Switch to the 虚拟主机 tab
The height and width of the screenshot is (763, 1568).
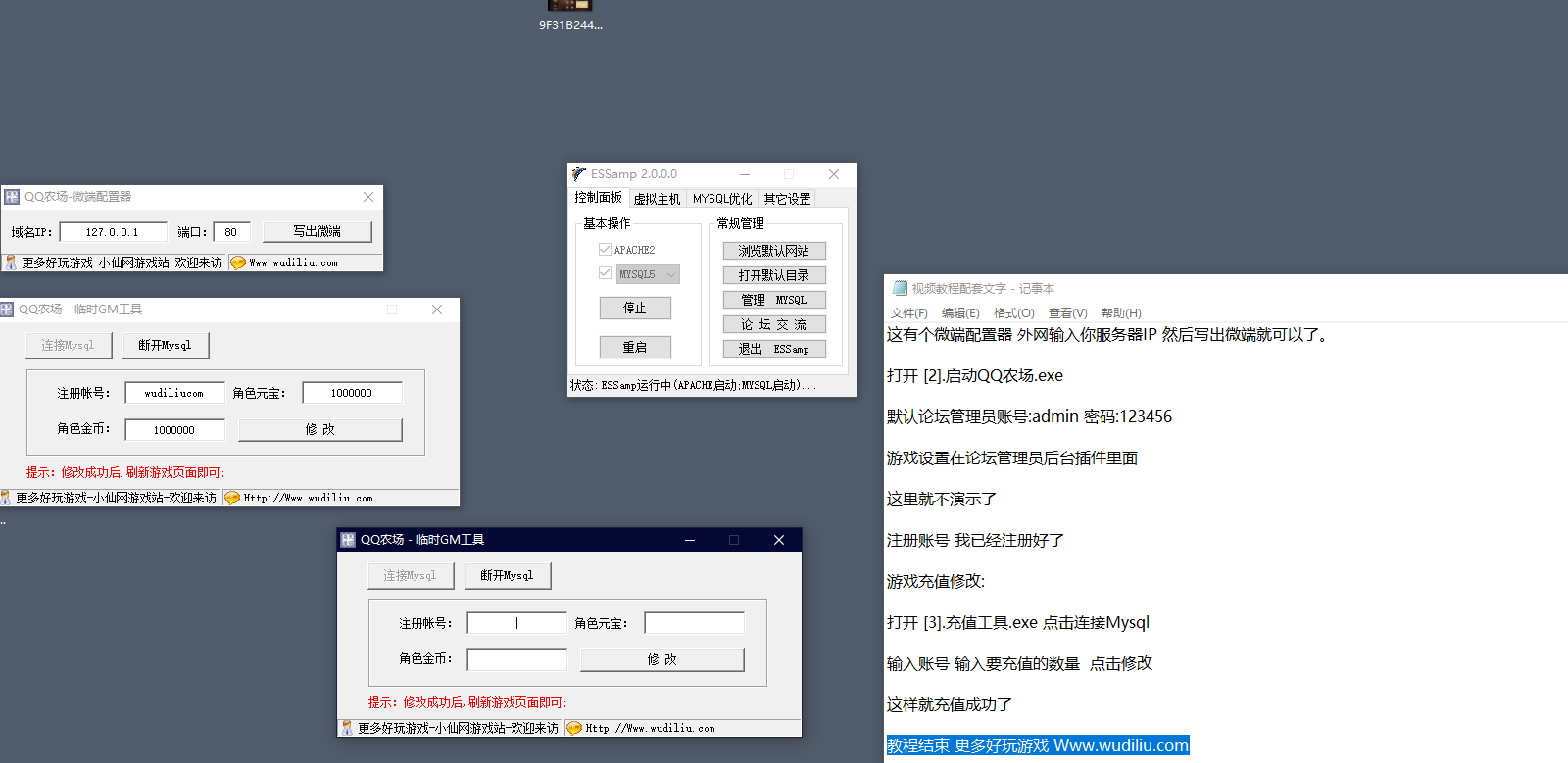[x=657, y=199]
